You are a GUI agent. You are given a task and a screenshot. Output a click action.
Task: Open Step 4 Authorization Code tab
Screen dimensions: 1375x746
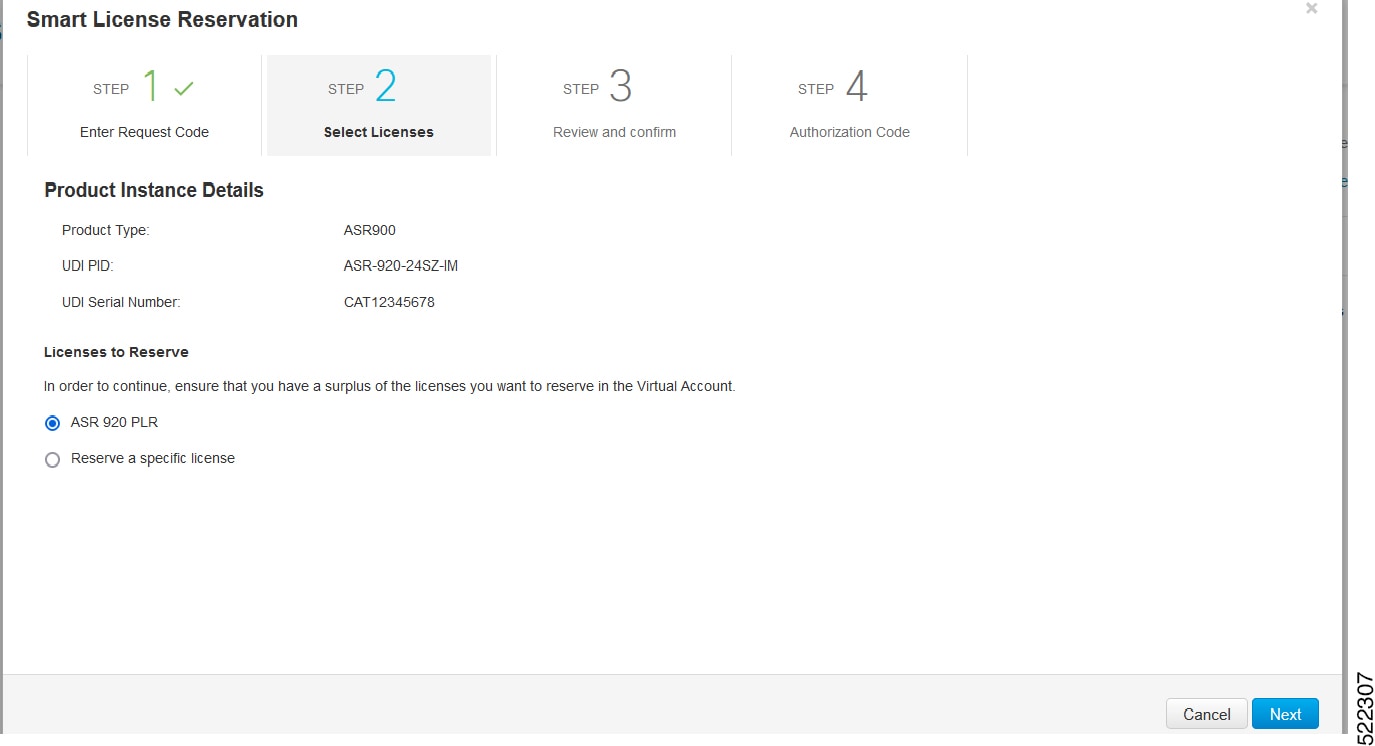pyautogui.click(x=849, y=105)
